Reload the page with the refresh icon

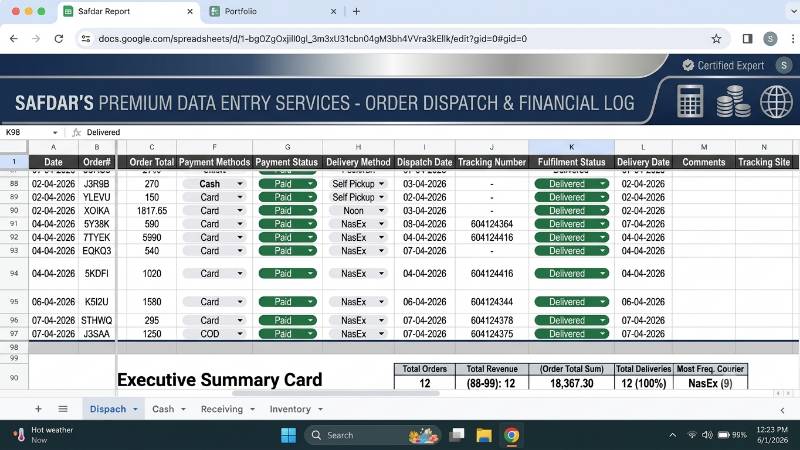pyautogui.click(x=59, y=39)
